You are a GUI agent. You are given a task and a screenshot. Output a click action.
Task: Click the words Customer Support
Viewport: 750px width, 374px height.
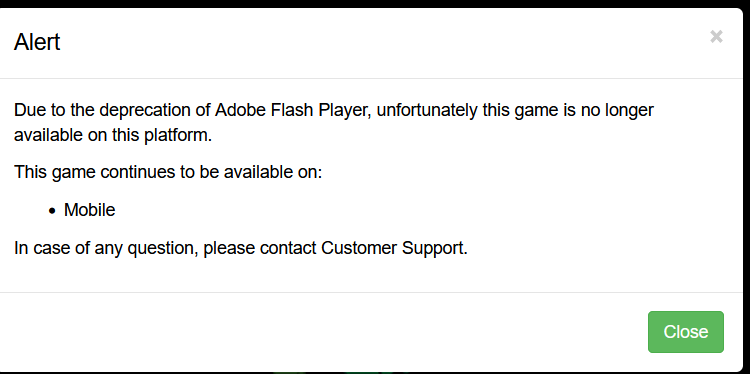coord(394,248)
